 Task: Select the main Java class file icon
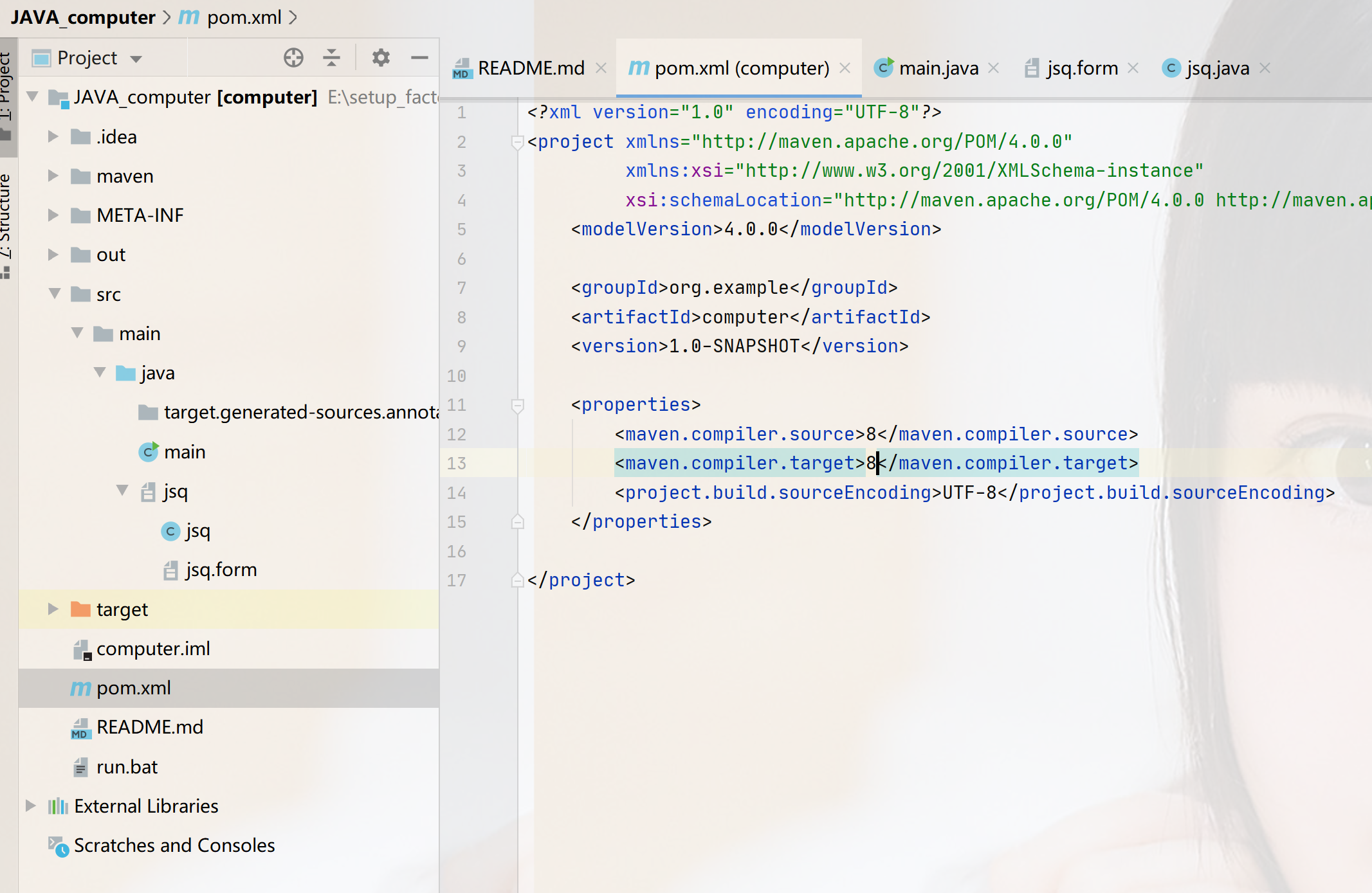(x=149, y=452)
